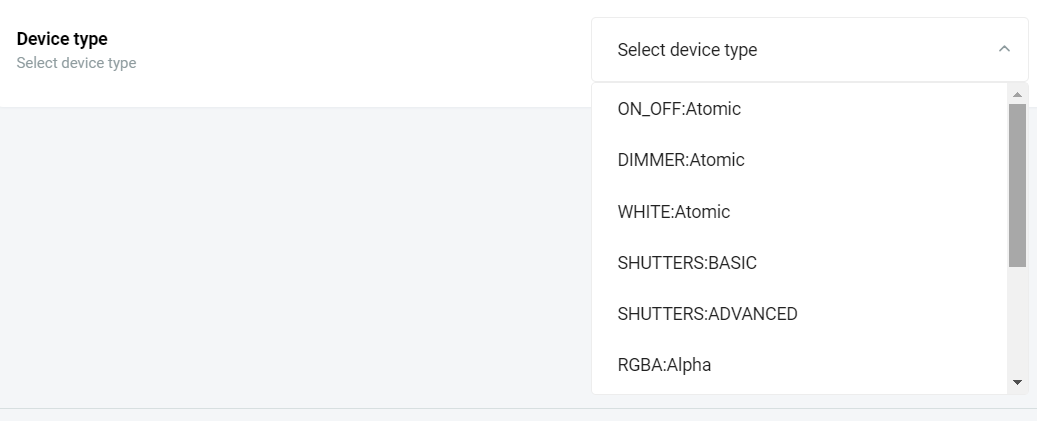
Task: Pick the WHITE:Atomic device type
Action: [674, 212]
